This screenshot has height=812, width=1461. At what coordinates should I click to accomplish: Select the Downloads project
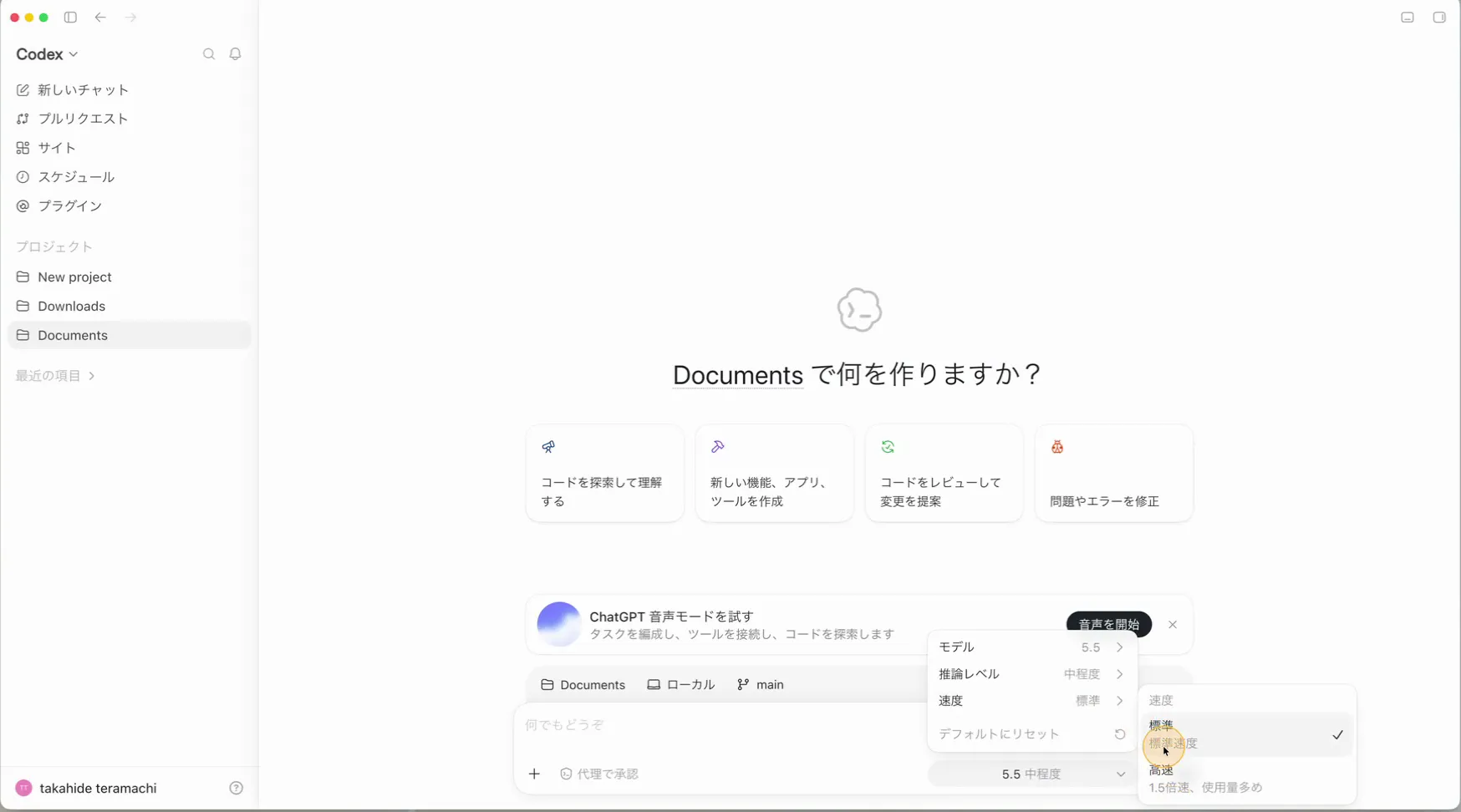129,307
